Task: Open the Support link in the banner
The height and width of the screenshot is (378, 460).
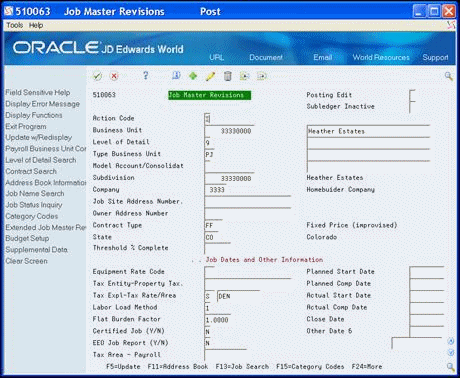Action: pos(435,57)
